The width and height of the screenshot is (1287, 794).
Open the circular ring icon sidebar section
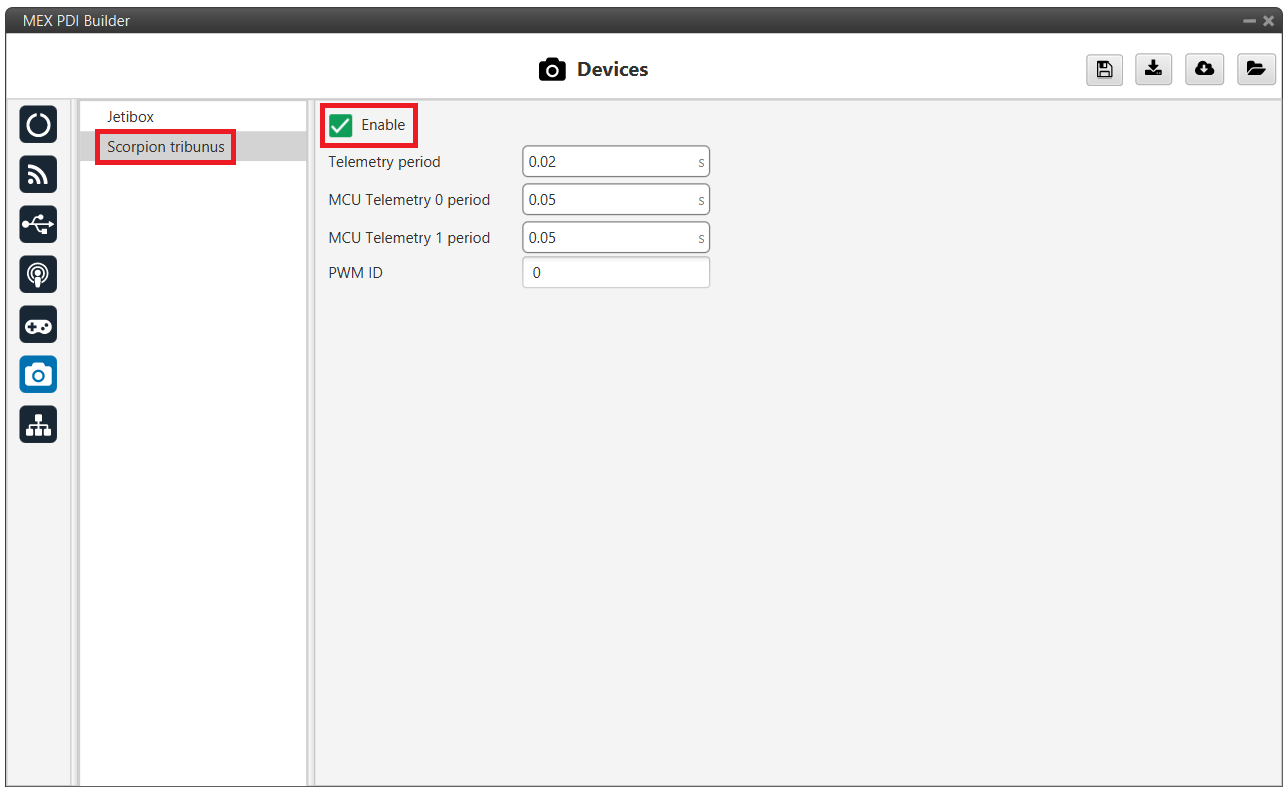(x=38, y=125)
